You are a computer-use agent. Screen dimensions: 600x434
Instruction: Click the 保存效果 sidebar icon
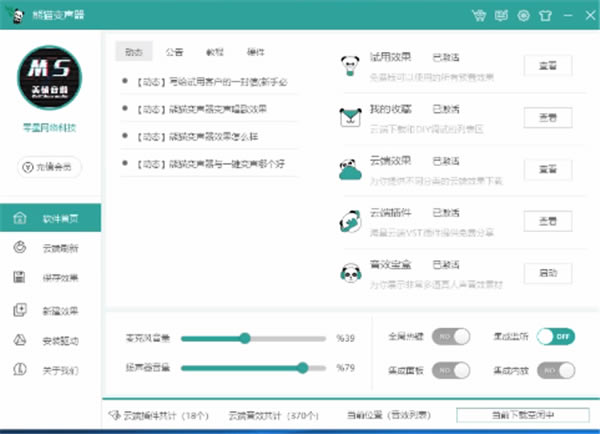tap(20, 278)
